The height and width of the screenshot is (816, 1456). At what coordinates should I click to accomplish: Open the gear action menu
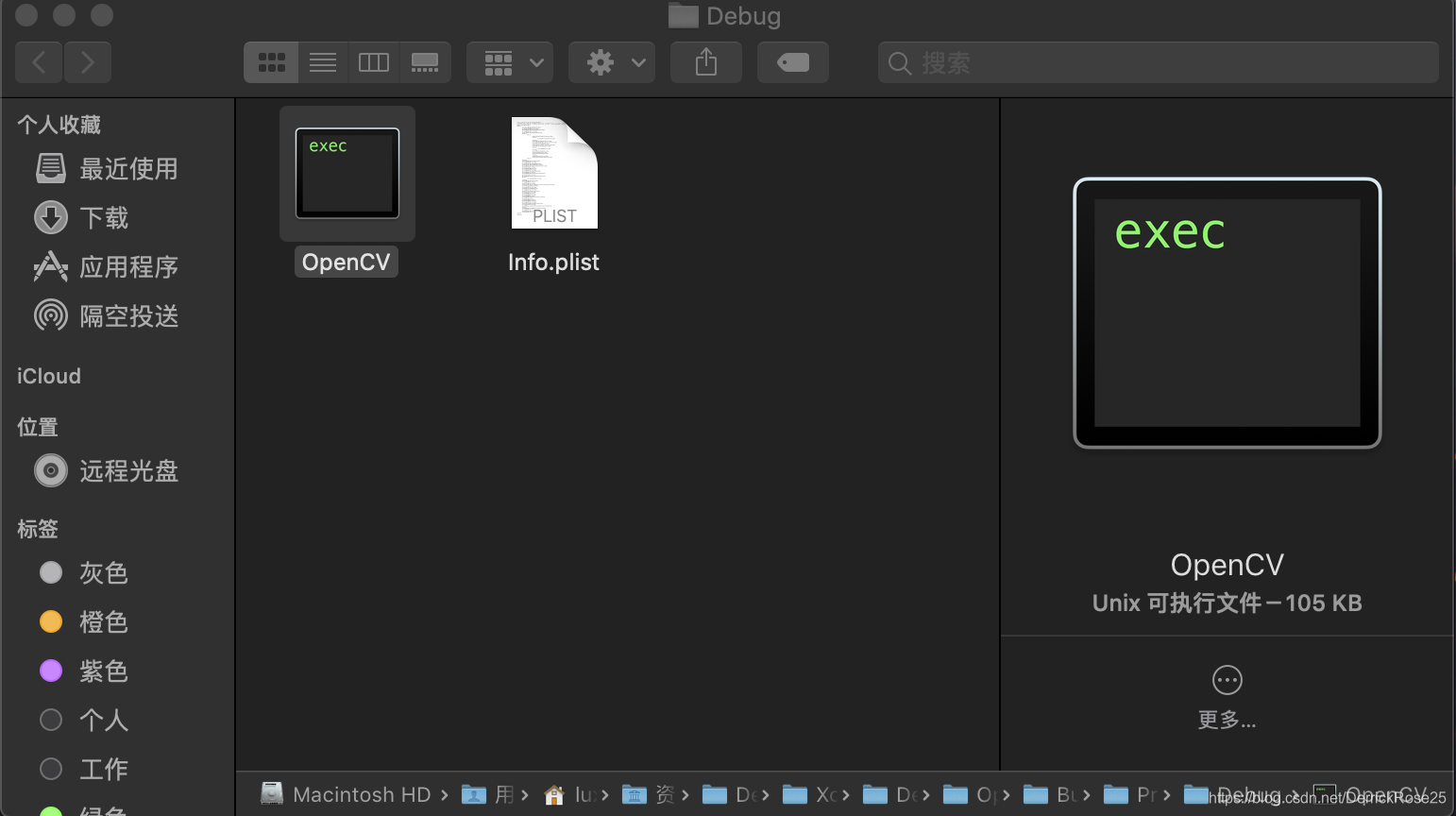pos(612,62)
